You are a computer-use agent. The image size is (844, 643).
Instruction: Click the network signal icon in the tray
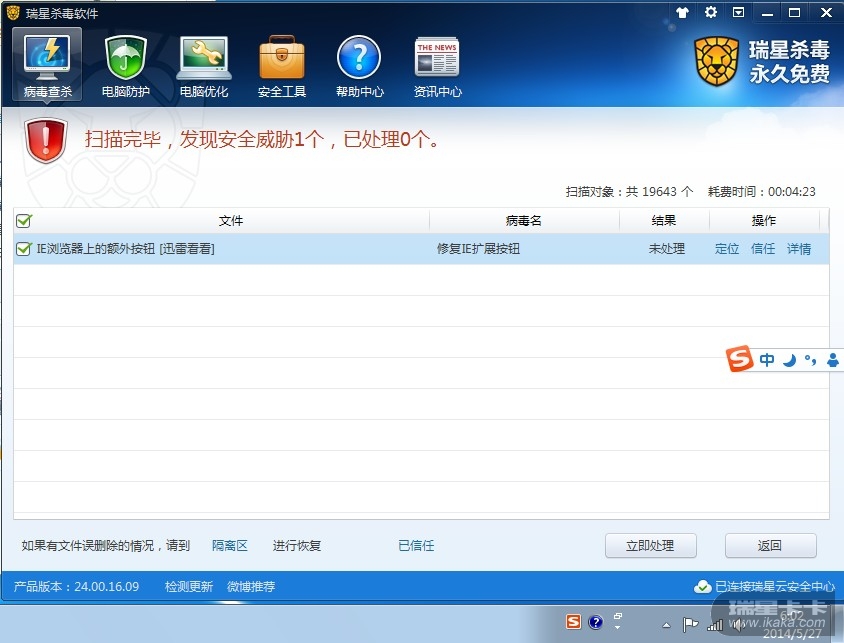click(x=715, y=625)
